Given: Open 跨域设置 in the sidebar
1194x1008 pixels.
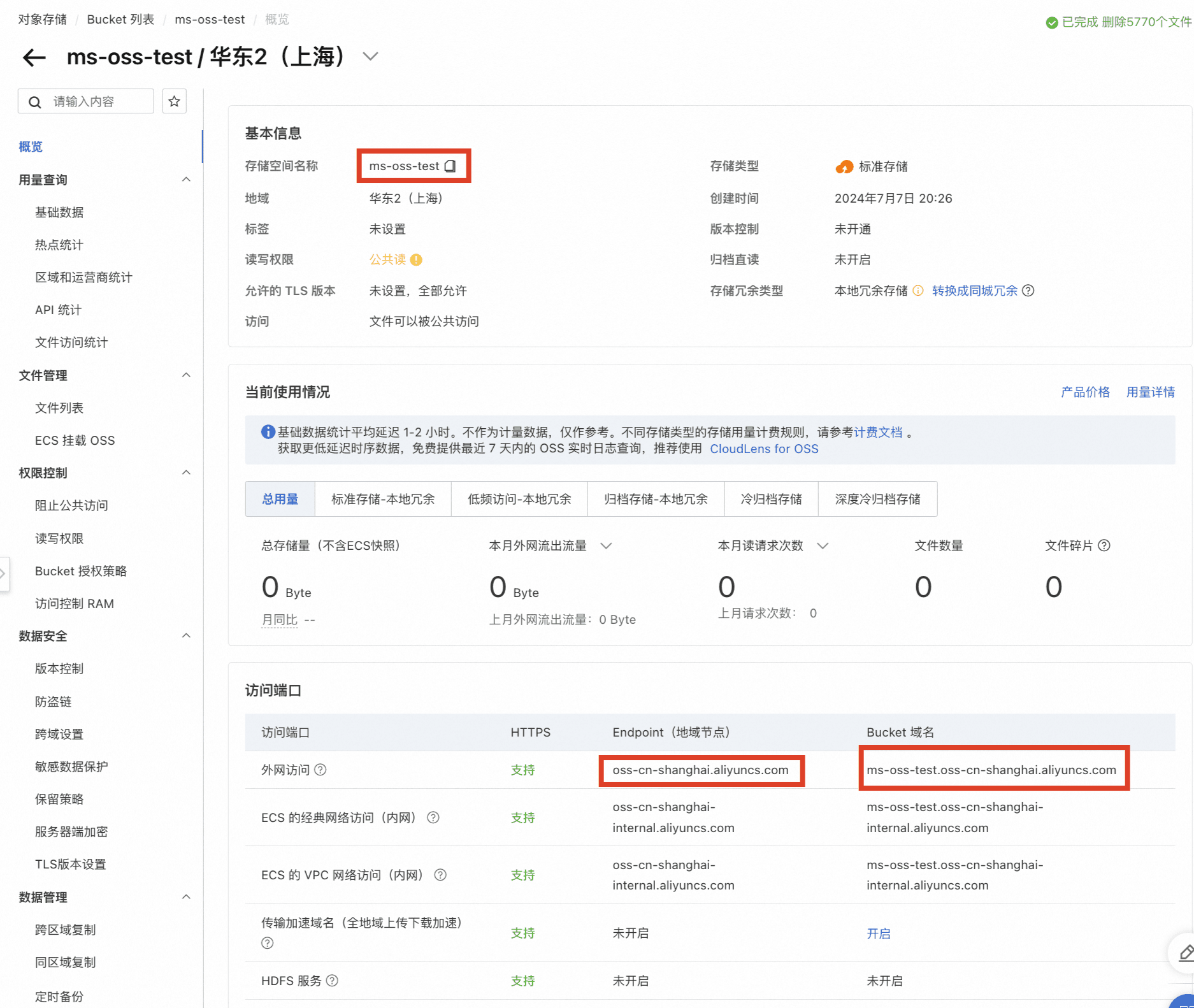Looking at the screenshot, I should click(59, 734).
